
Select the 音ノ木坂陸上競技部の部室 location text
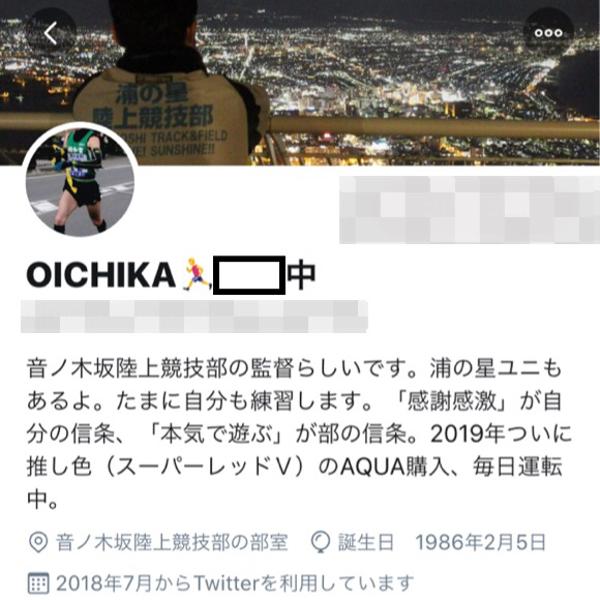pos(172,542)
